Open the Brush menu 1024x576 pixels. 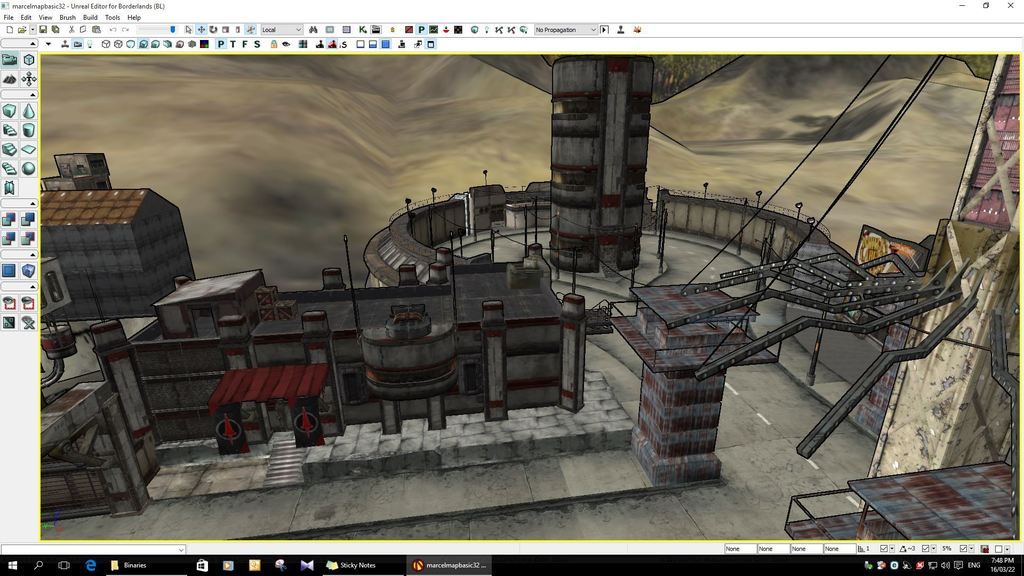(x=67, y=18)
